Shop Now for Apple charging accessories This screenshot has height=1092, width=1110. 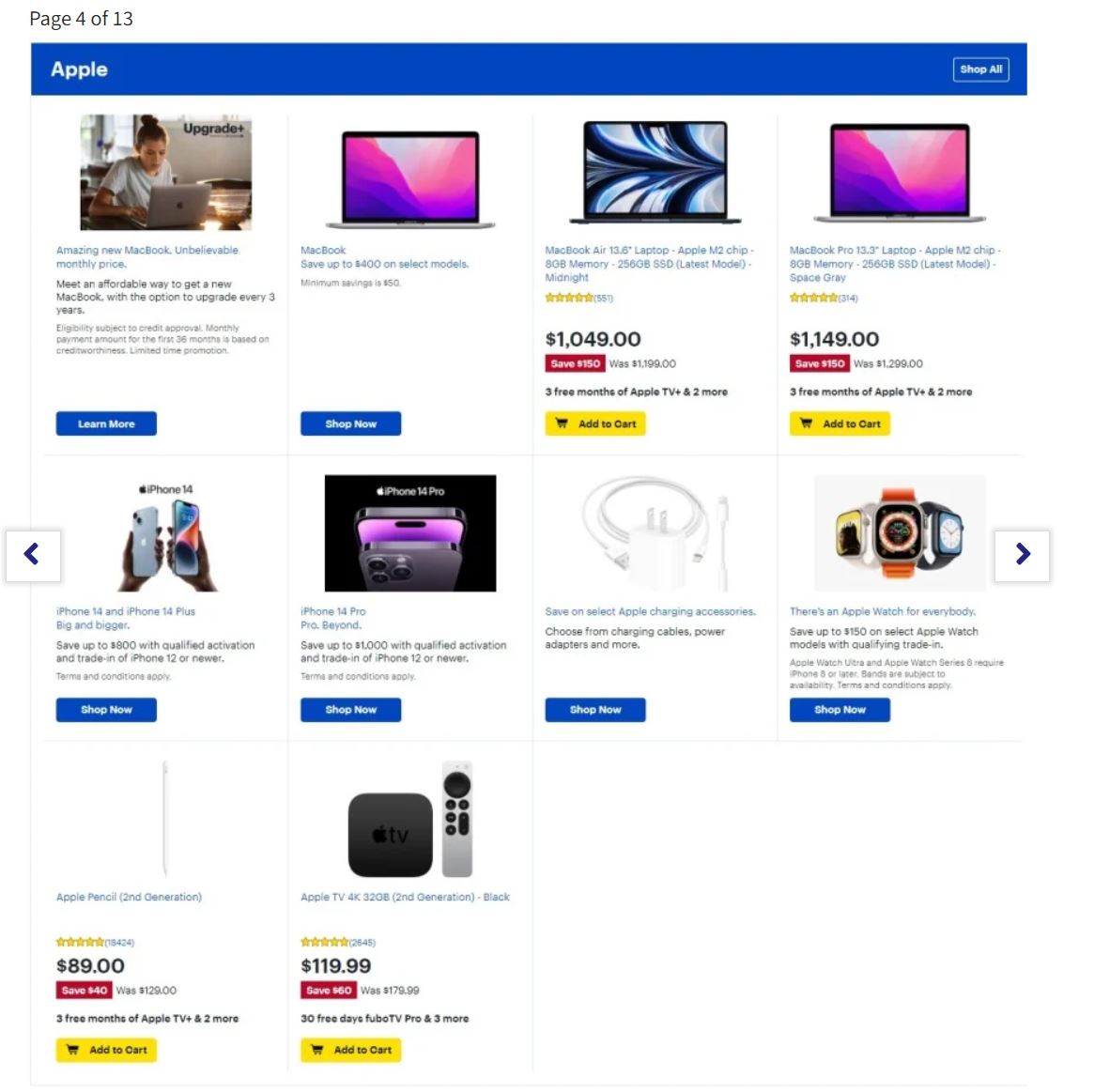[594, 709]
